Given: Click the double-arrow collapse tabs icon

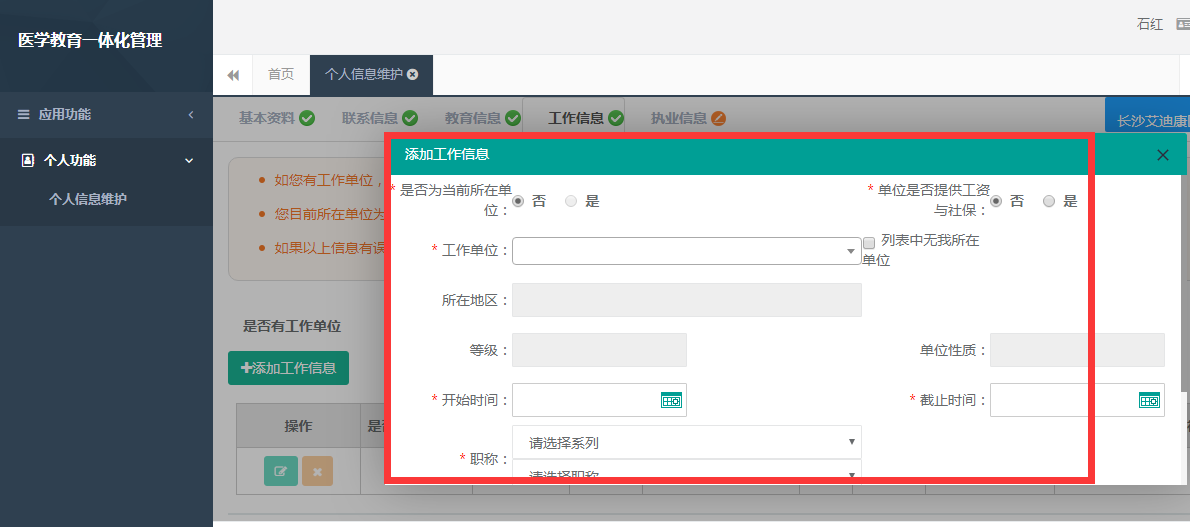Looking at the screenshot, I should click(x=233, y=74).
